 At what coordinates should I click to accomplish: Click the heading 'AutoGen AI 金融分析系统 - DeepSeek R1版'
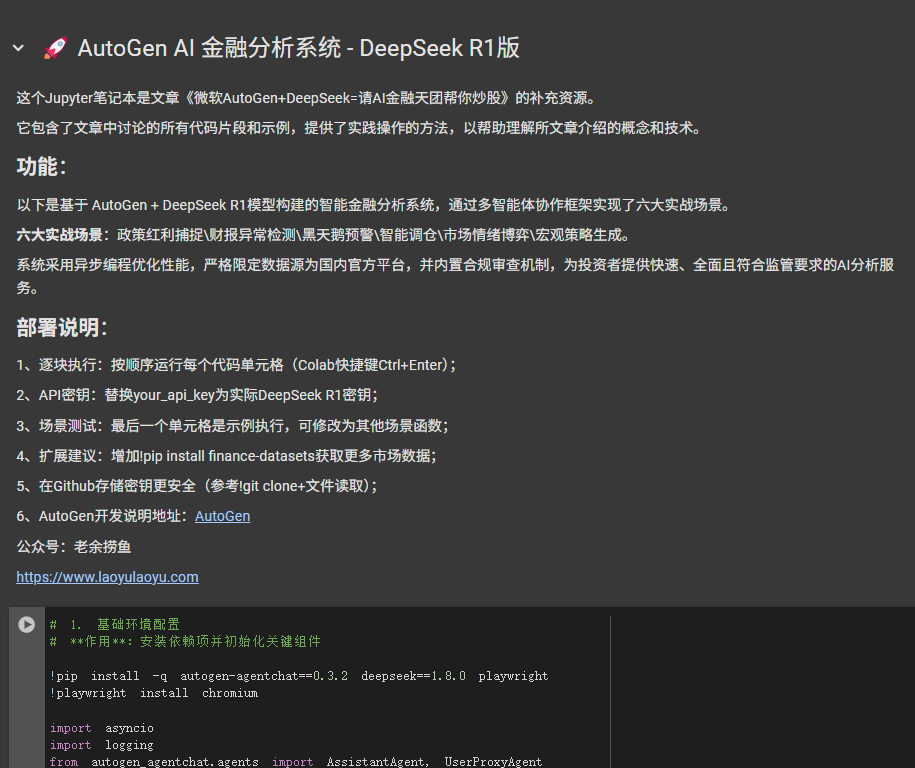[x=298, y=48]
